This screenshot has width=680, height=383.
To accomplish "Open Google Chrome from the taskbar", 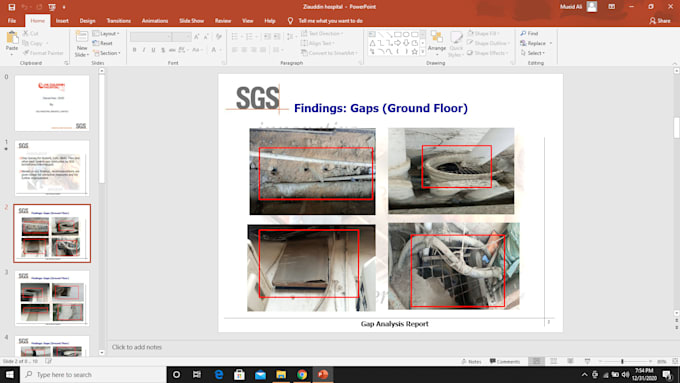I will pos(302,374).
